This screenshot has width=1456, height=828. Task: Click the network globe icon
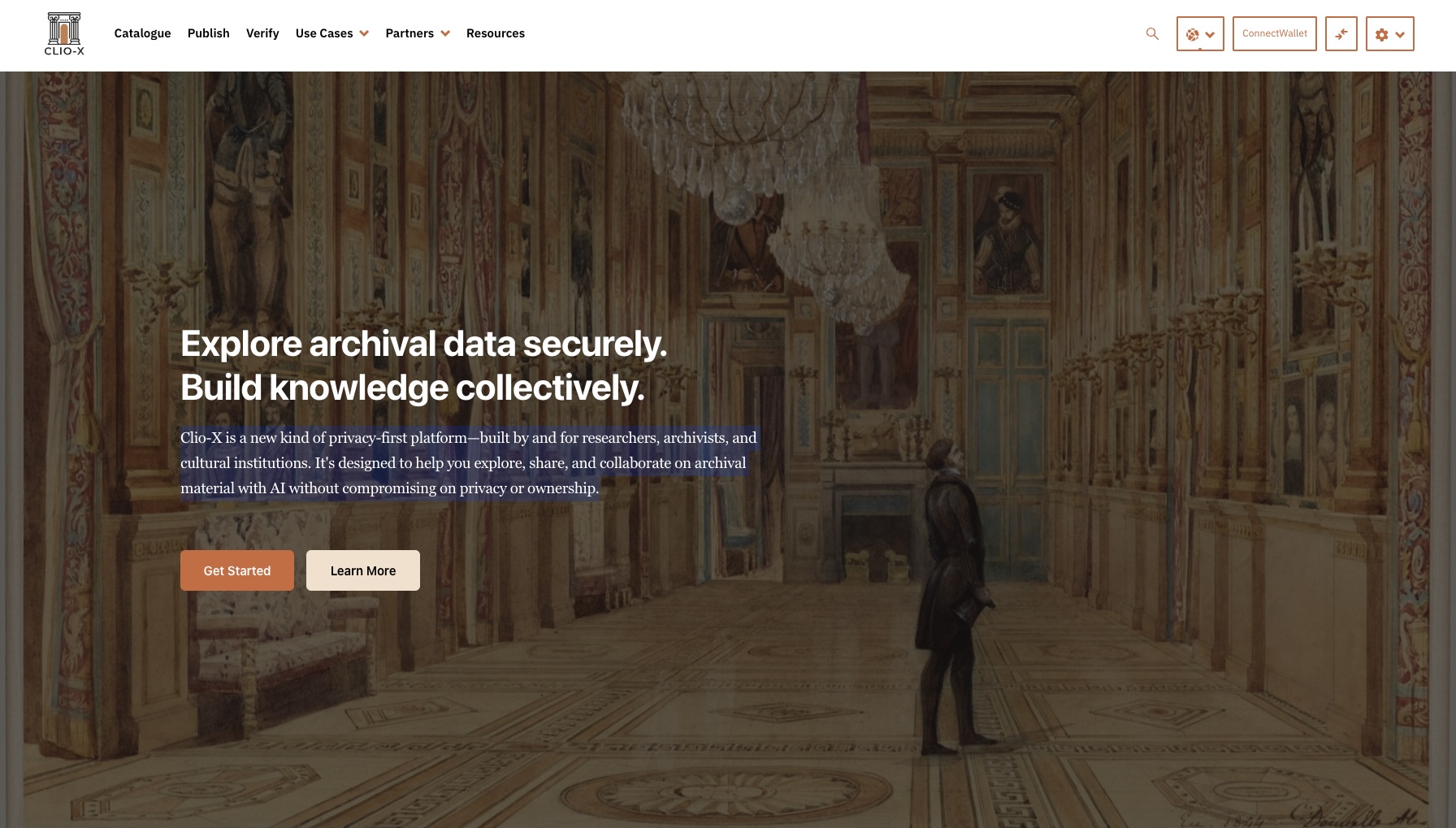click(1192, 35)
